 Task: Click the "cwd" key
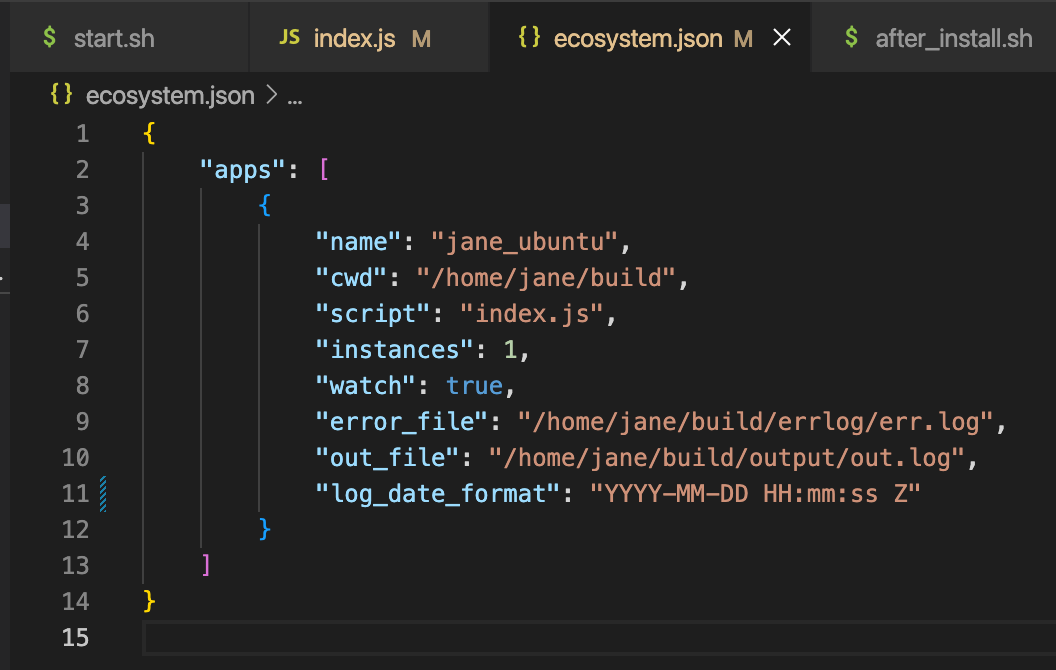coord(351,277)
